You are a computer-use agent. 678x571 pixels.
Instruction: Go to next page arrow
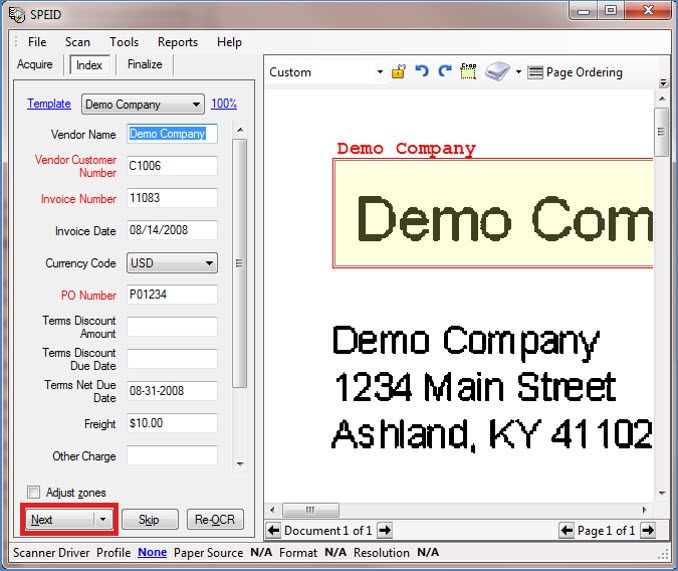click(x=647, y=530)
